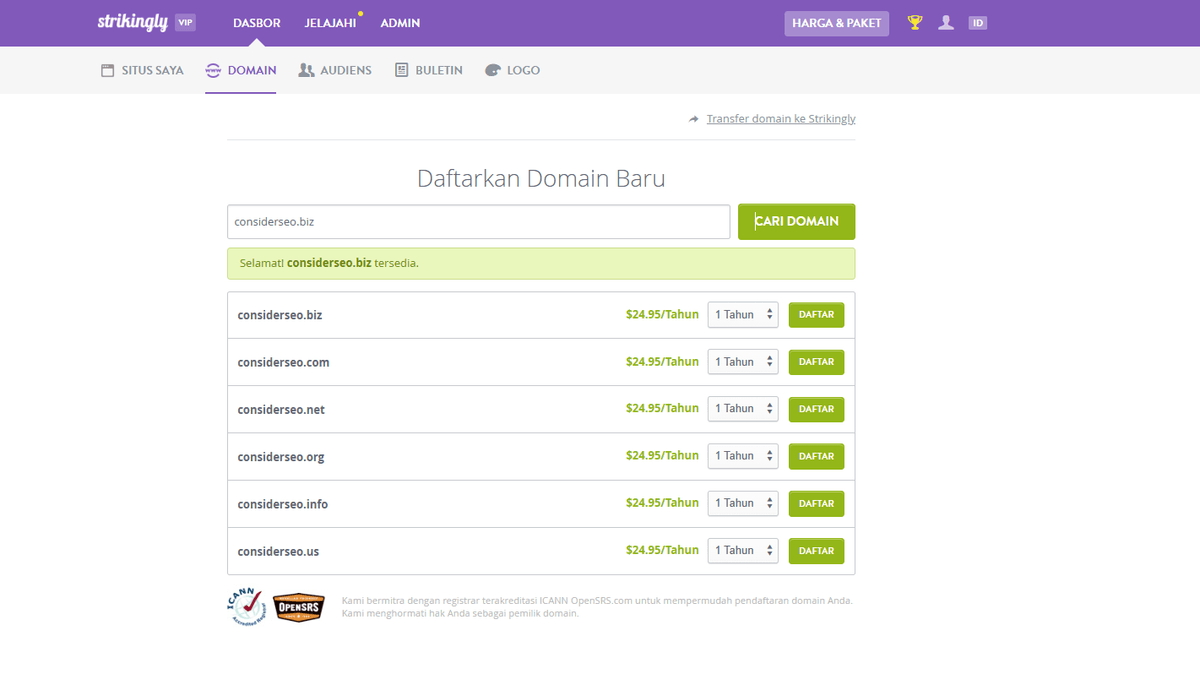
Task: Open year dropdown for considerseo.us
Action: point(743,551)
